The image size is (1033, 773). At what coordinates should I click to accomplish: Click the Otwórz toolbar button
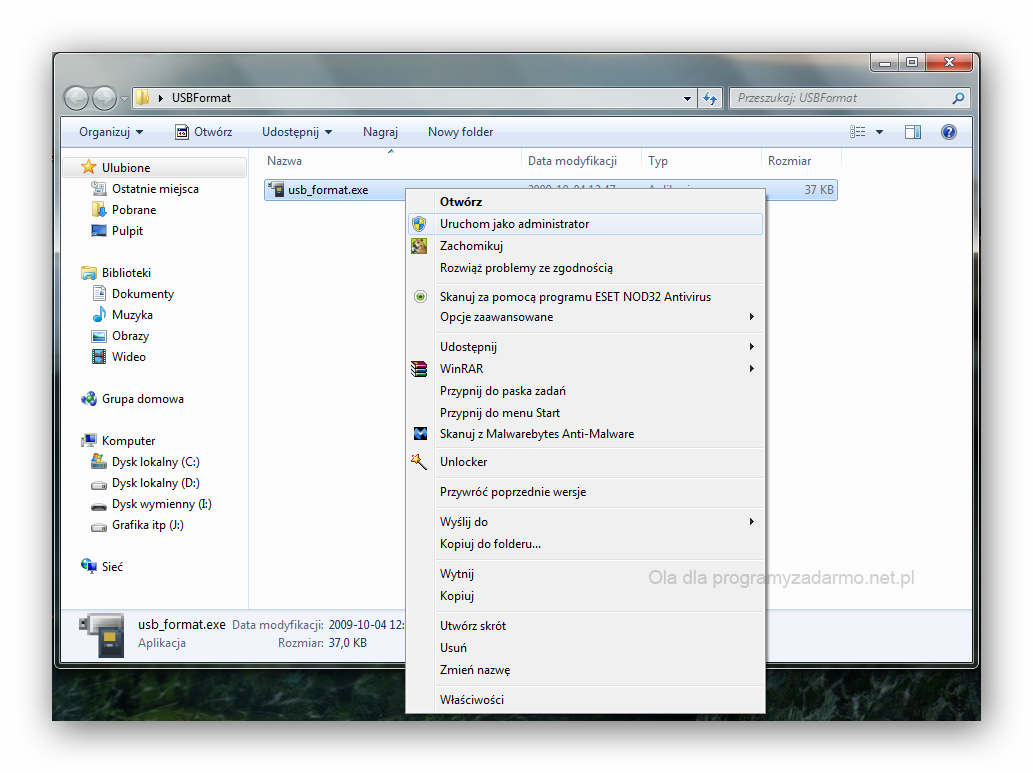[203, 132]
